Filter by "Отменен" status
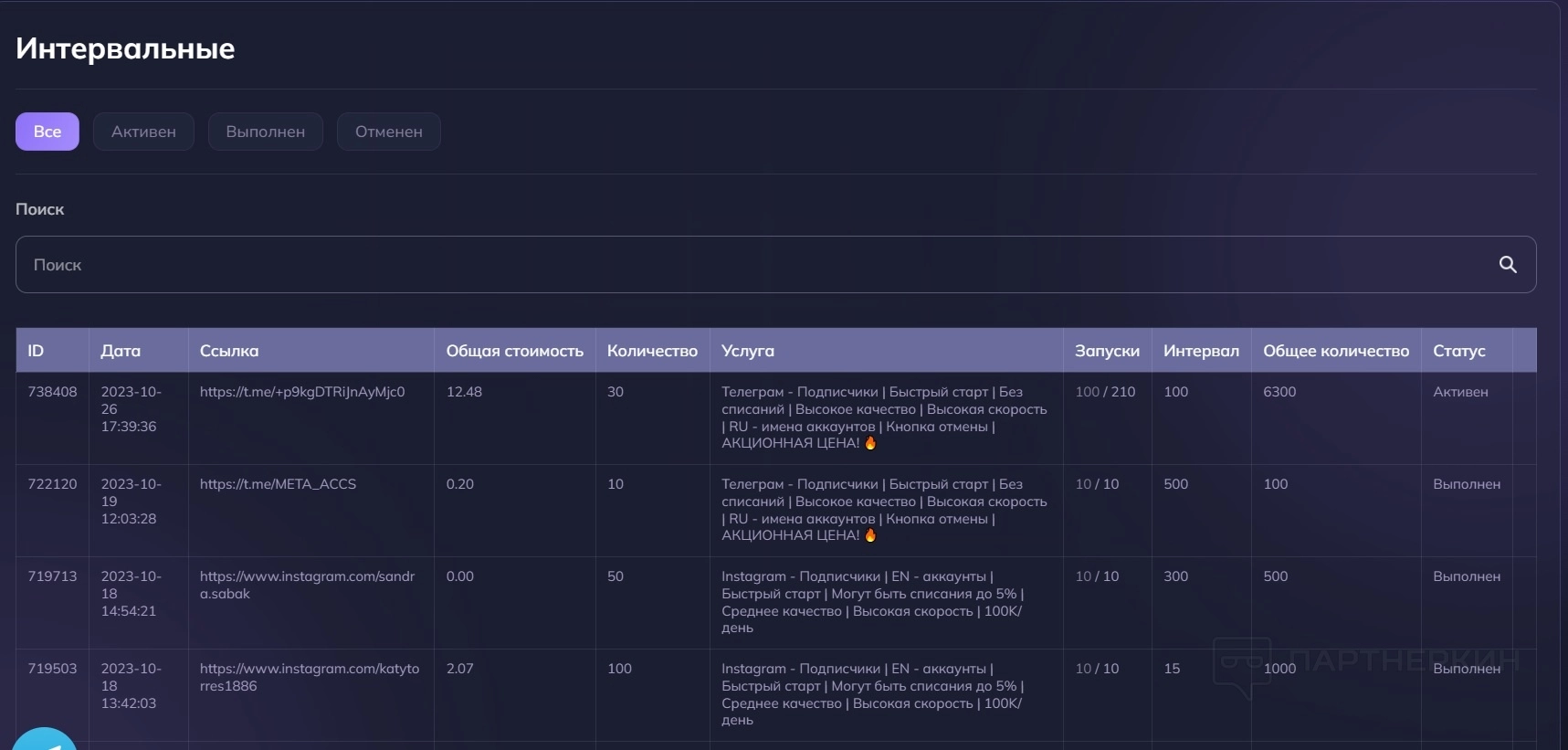This screenshot has width=1568, height=750. point(388,132)
